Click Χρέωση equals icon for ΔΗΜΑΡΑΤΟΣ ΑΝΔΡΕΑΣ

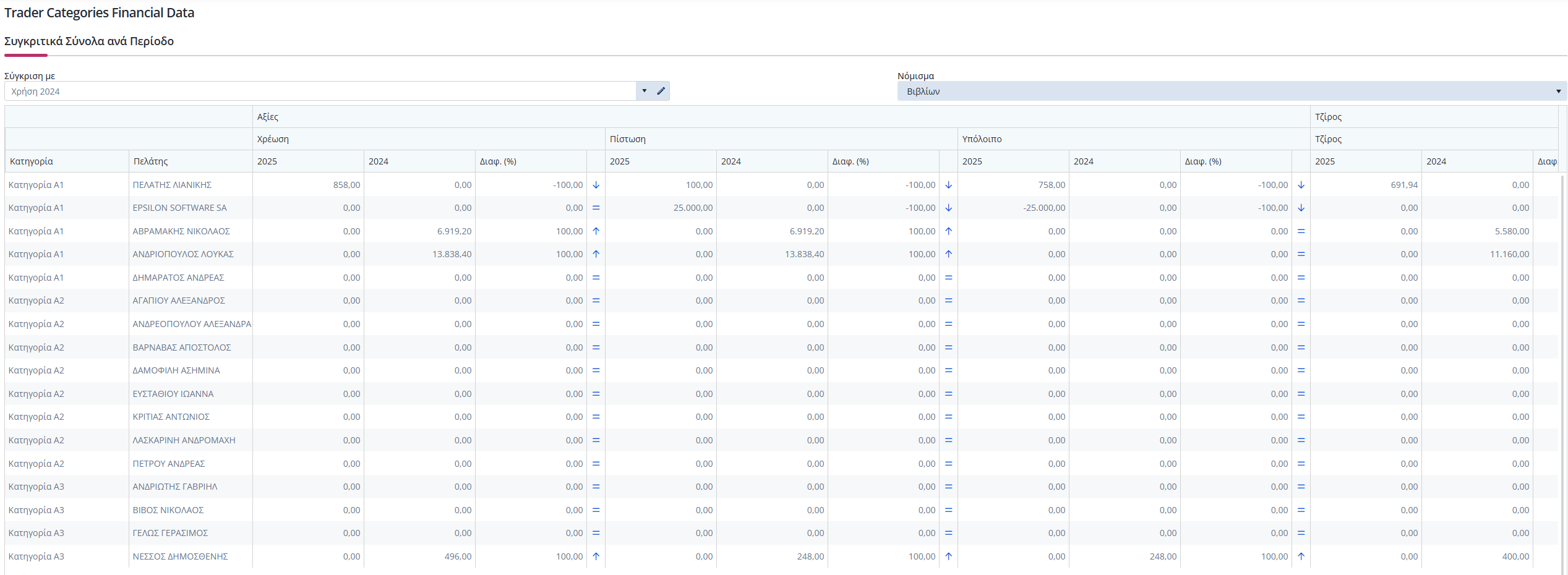coord(596,278)
